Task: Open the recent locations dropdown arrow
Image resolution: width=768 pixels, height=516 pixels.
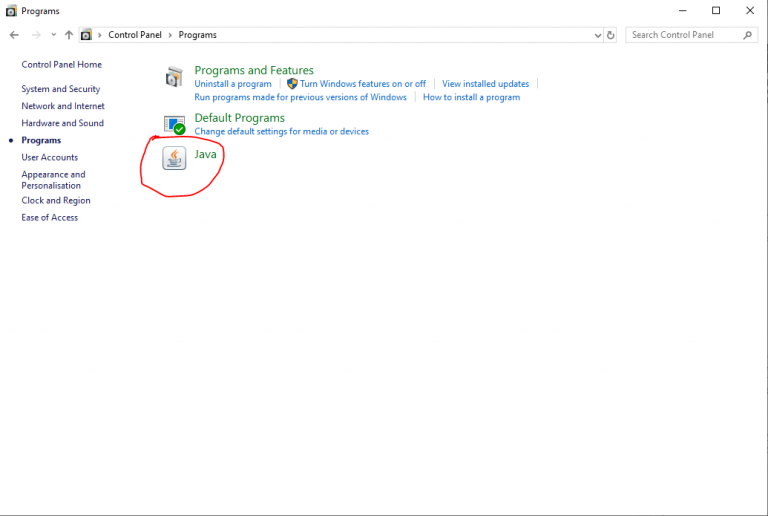Action: click(x=53, y=35)
